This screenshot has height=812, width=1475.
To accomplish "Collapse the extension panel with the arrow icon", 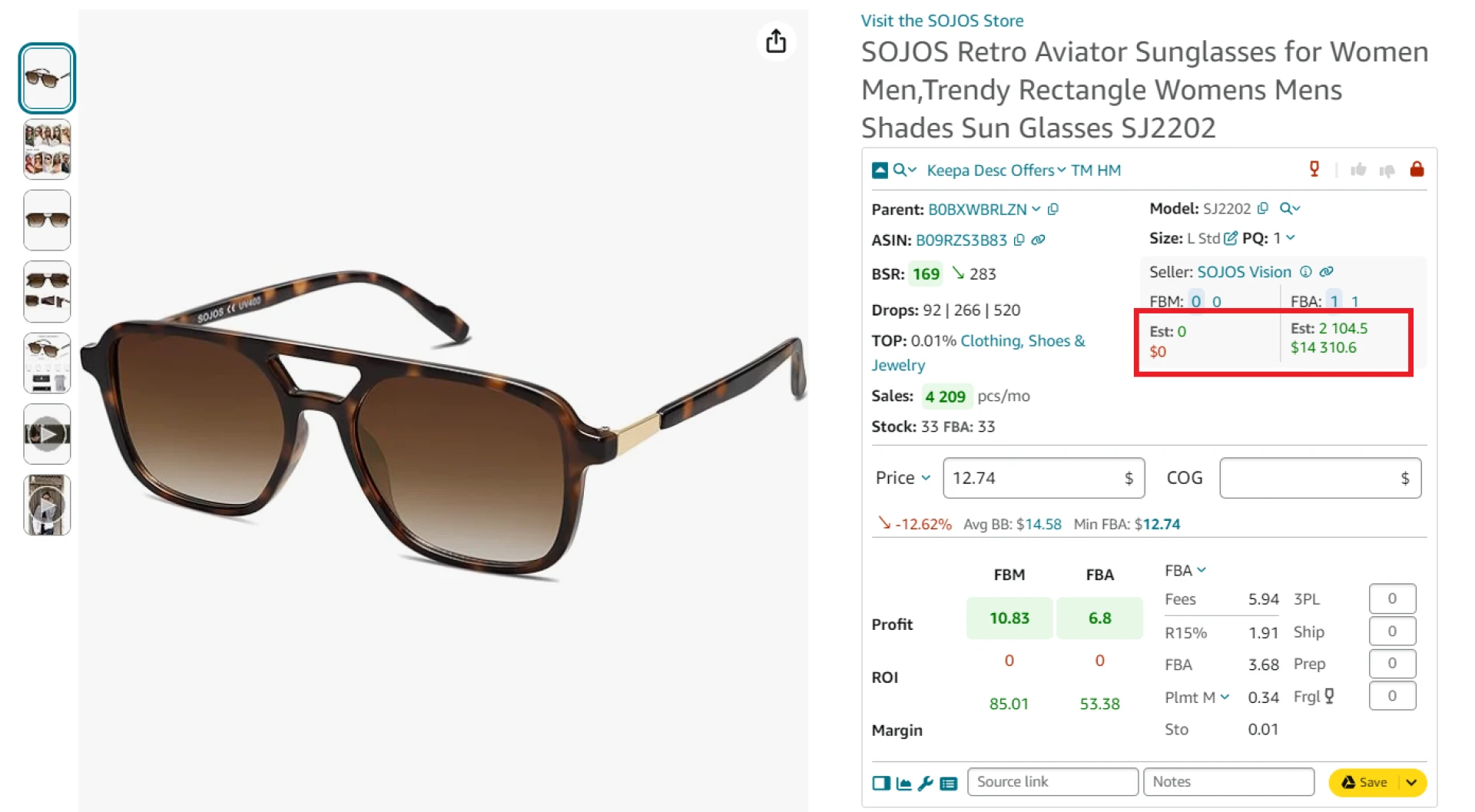I will [x=879, y=170].
